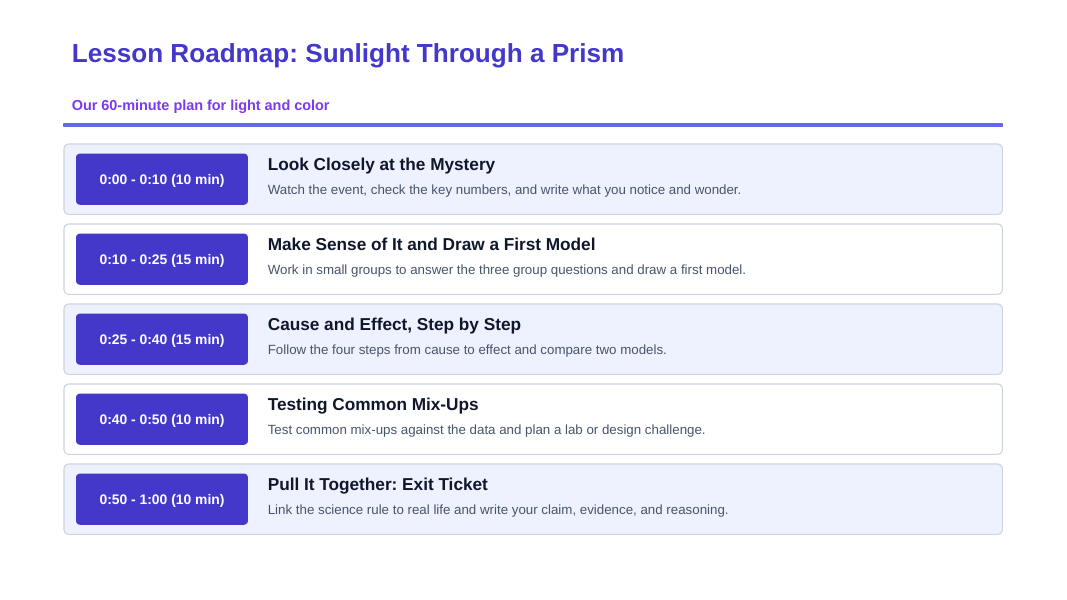Screen dimensions: 1067x600
Task: Click the slide title 'Lesson Roadmap: Sunlight Through a Prism'
Action: (348, 53)
